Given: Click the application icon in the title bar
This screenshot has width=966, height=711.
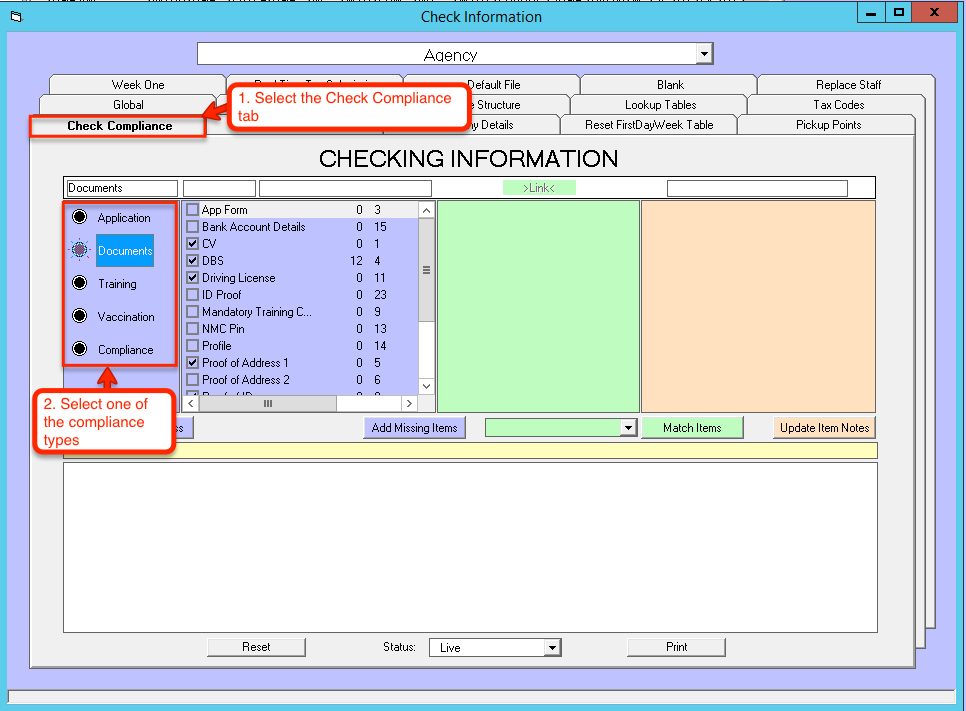Looking at the screenshot, I should [15, 17].
